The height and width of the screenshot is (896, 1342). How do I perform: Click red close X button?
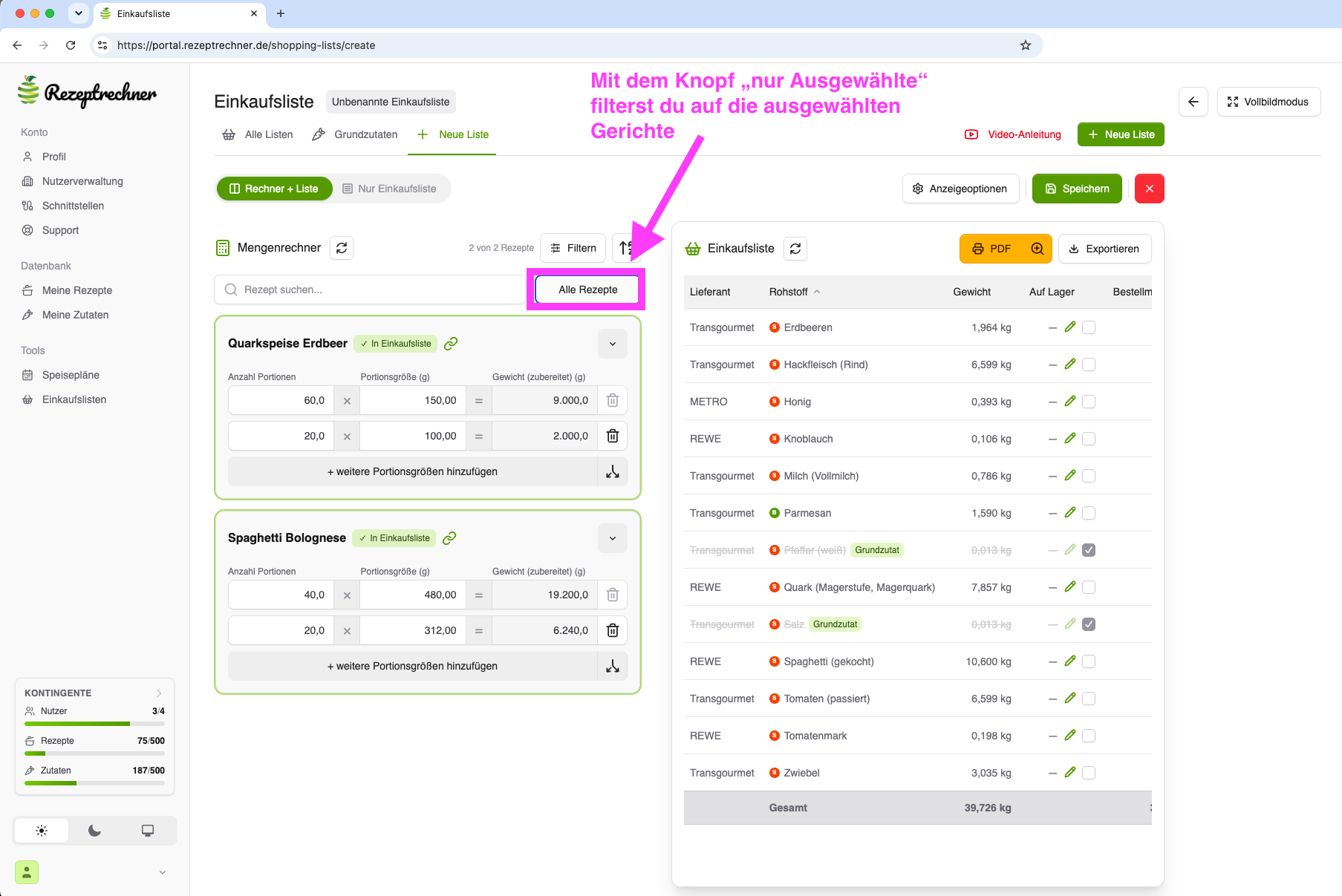tap(1150, 189)
